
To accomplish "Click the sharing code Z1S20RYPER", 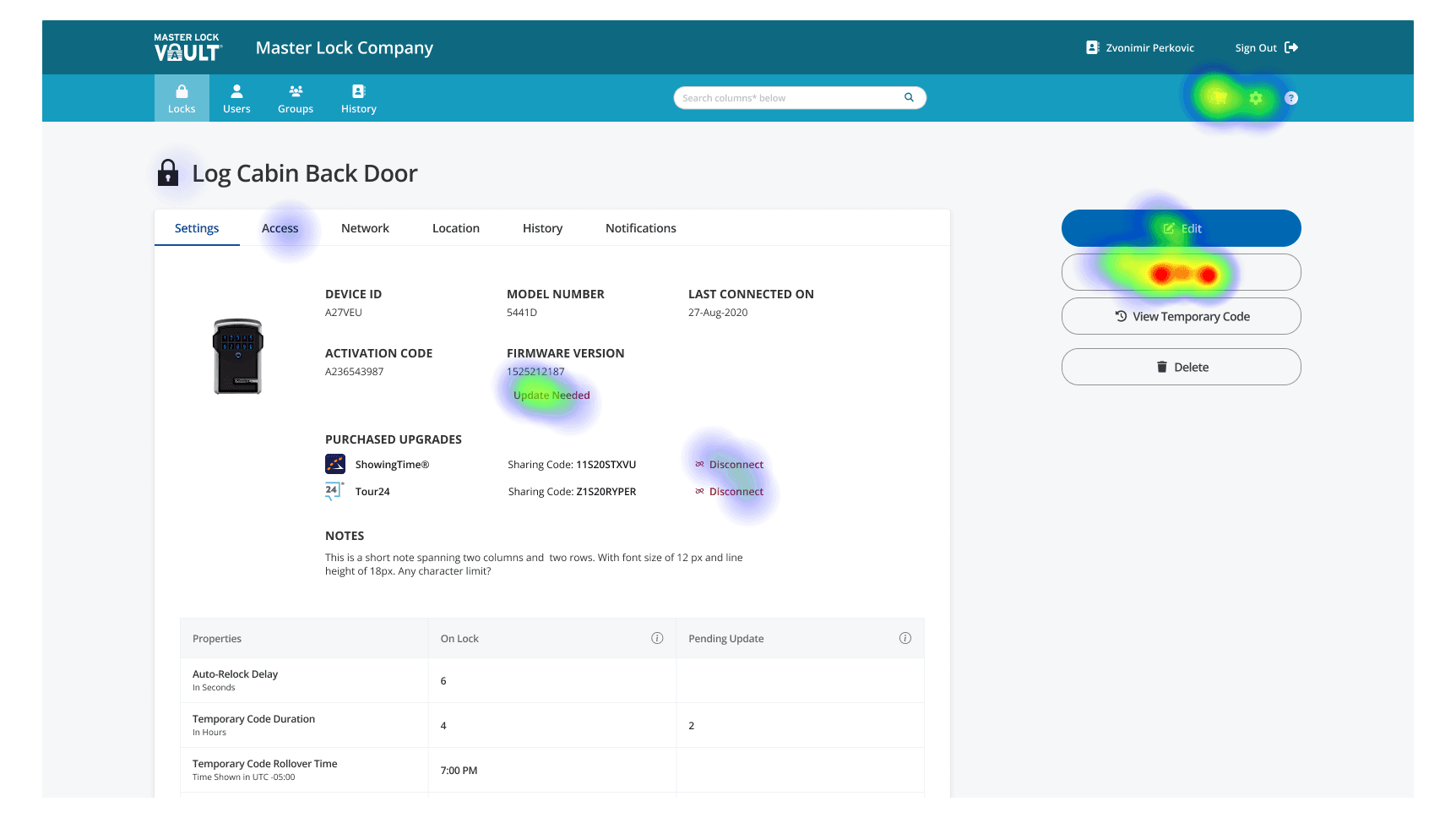I will (x=606, y=491).
